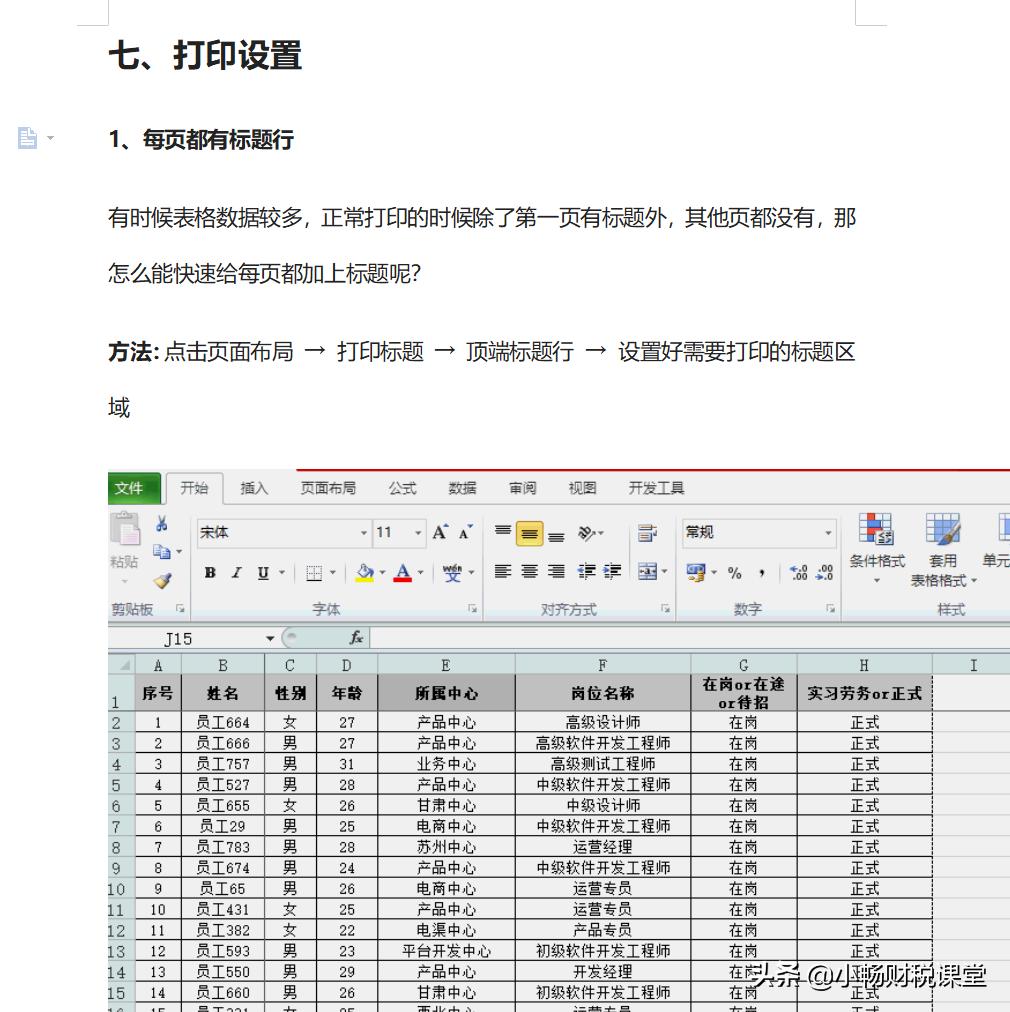1010x1012 pixels.
Task: Apply Percent Style from the Number group
Action: coord(736,573)
